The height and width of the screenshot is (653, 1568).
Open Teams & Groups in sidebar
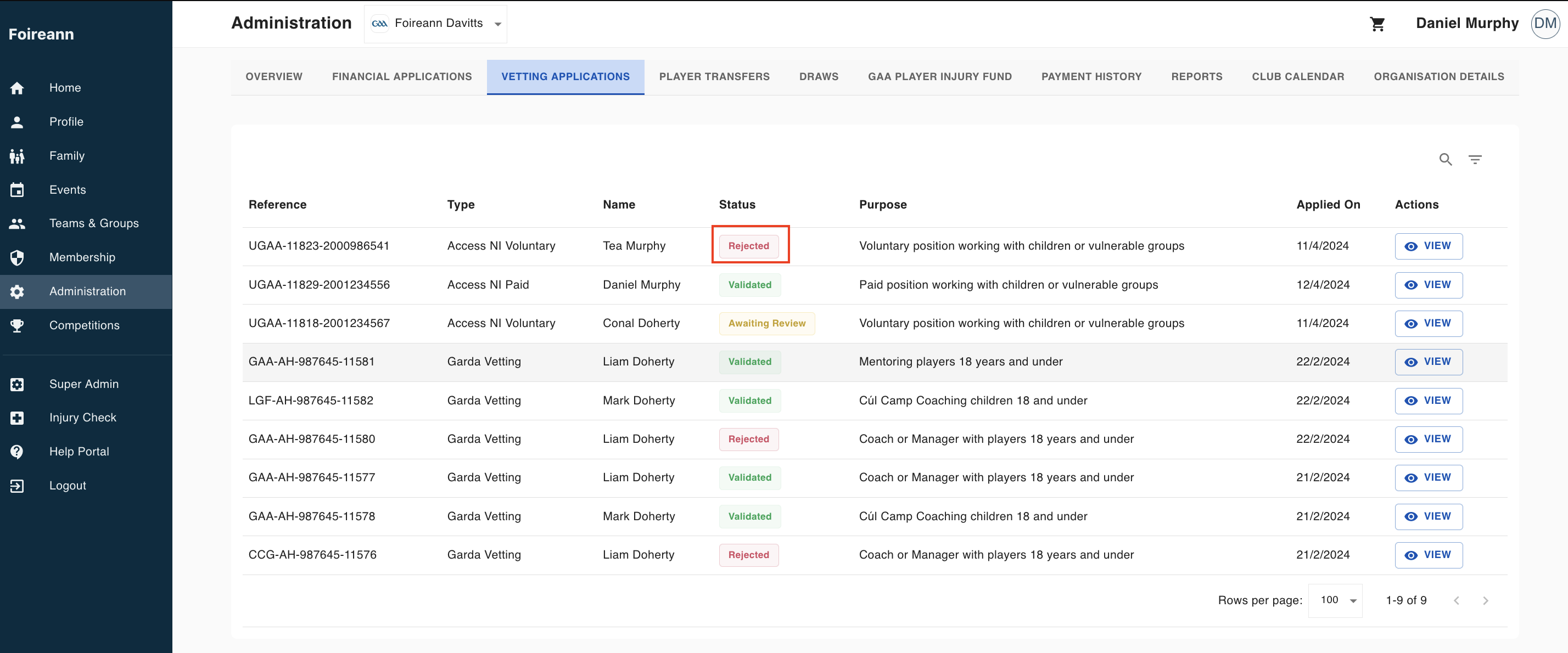(x=86, y=223)
